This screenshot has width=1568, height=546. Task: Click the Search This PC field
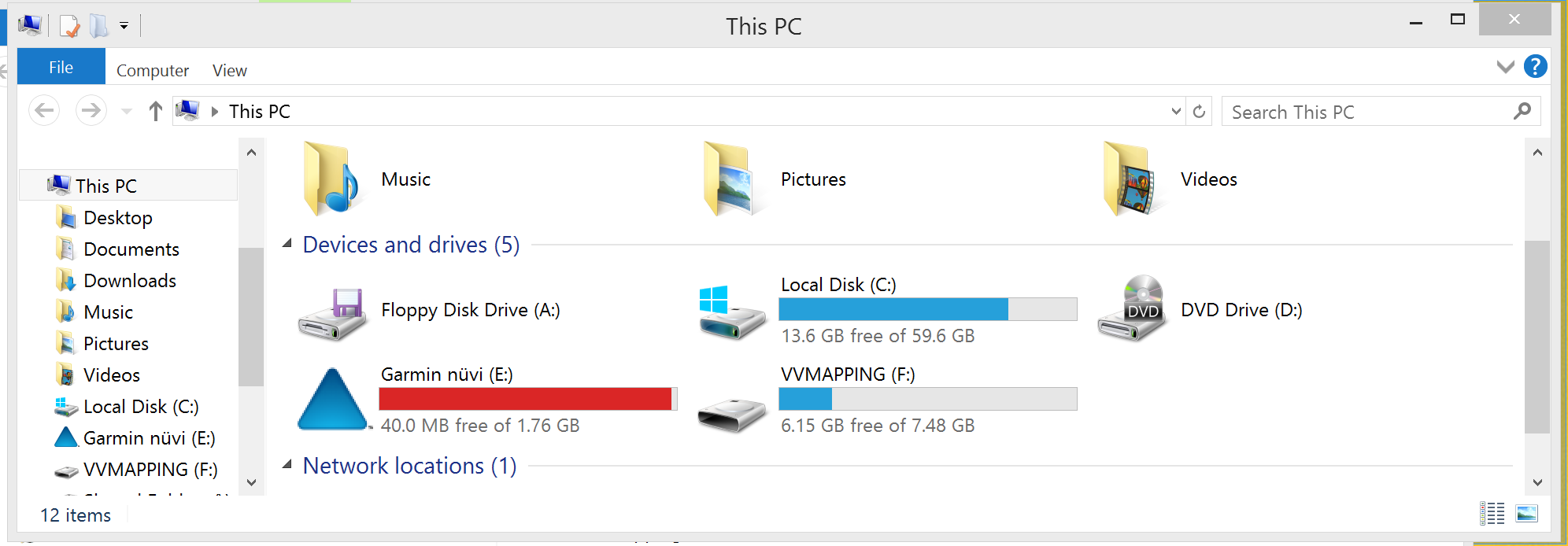1381,112
